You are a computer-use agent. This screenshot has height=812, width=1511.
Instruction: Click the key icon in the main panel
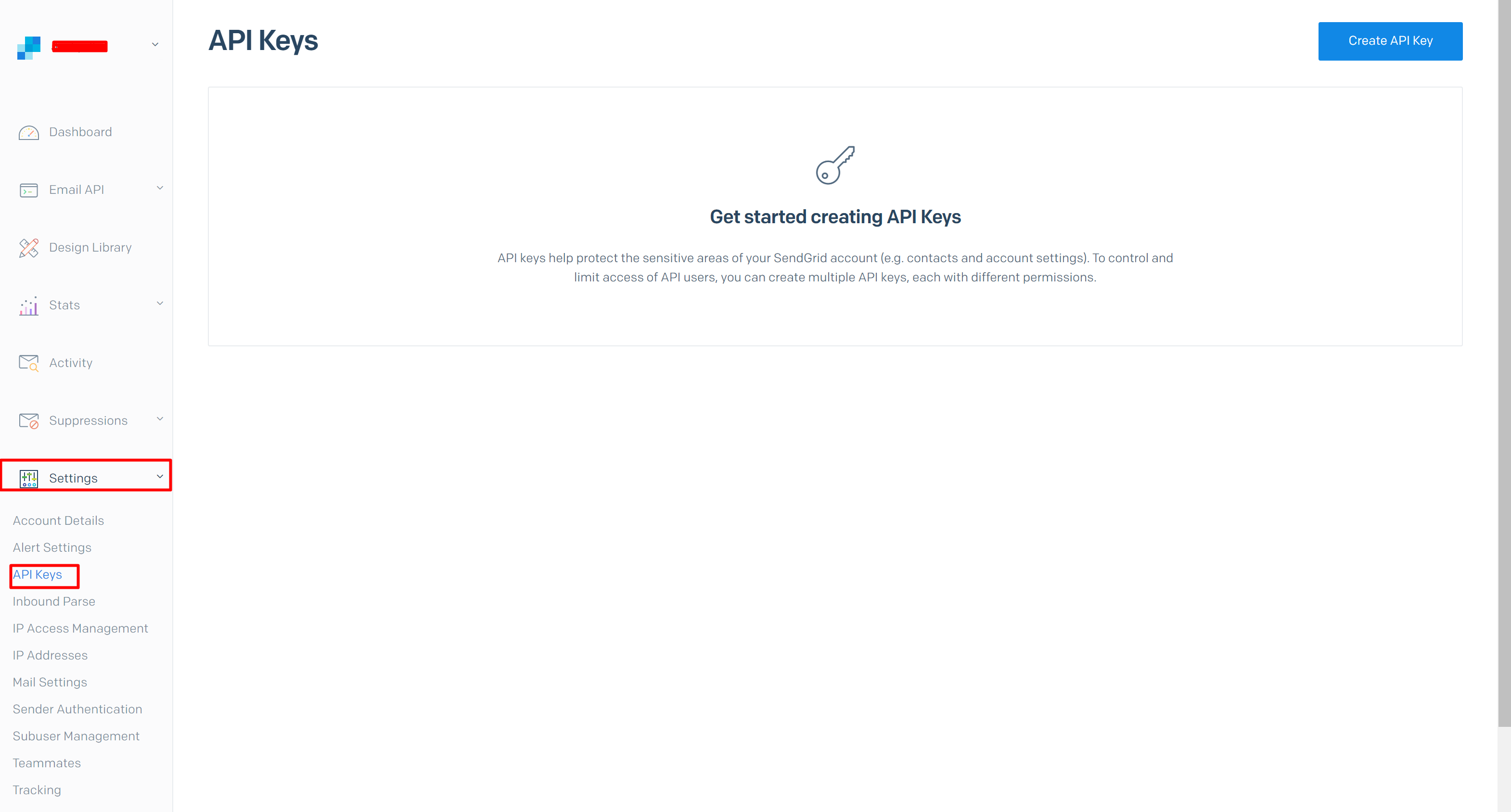[835, 164]
